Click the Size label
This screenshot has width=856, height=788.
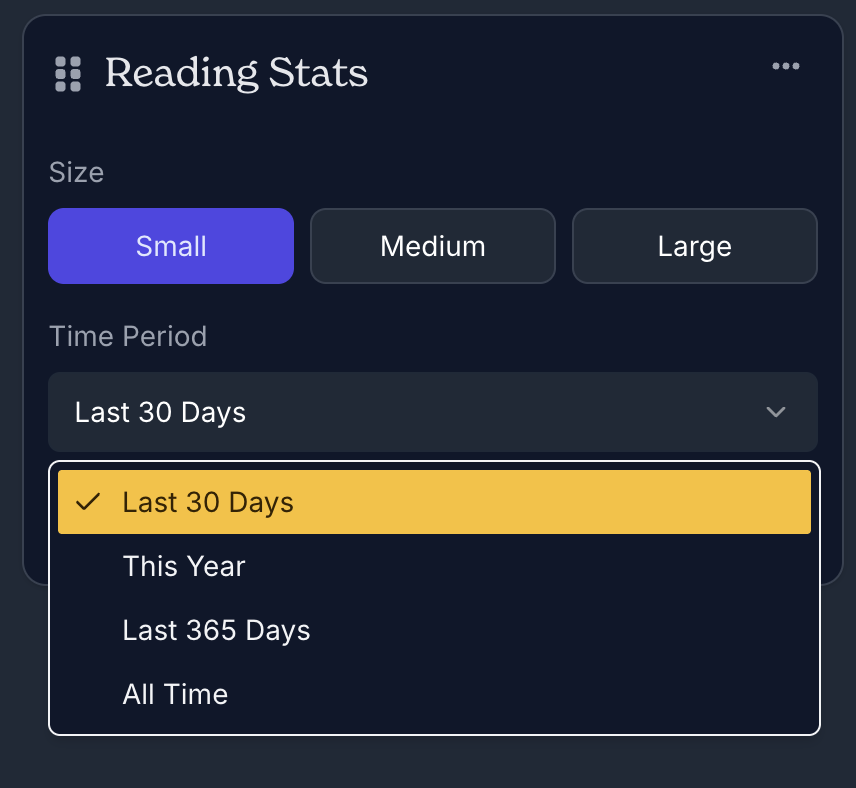(x=76, y=172)
